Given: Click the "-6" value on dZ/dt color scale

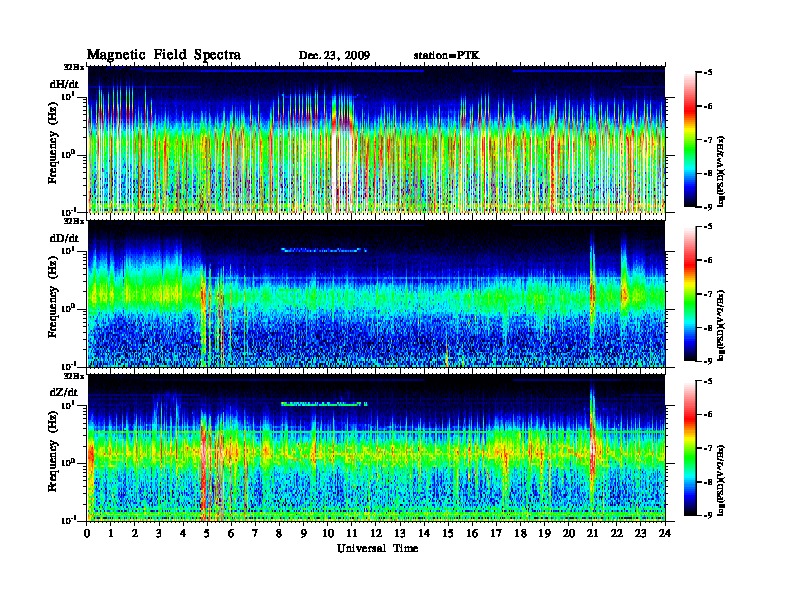Looking at the screenshot, I should click(708, 415).
